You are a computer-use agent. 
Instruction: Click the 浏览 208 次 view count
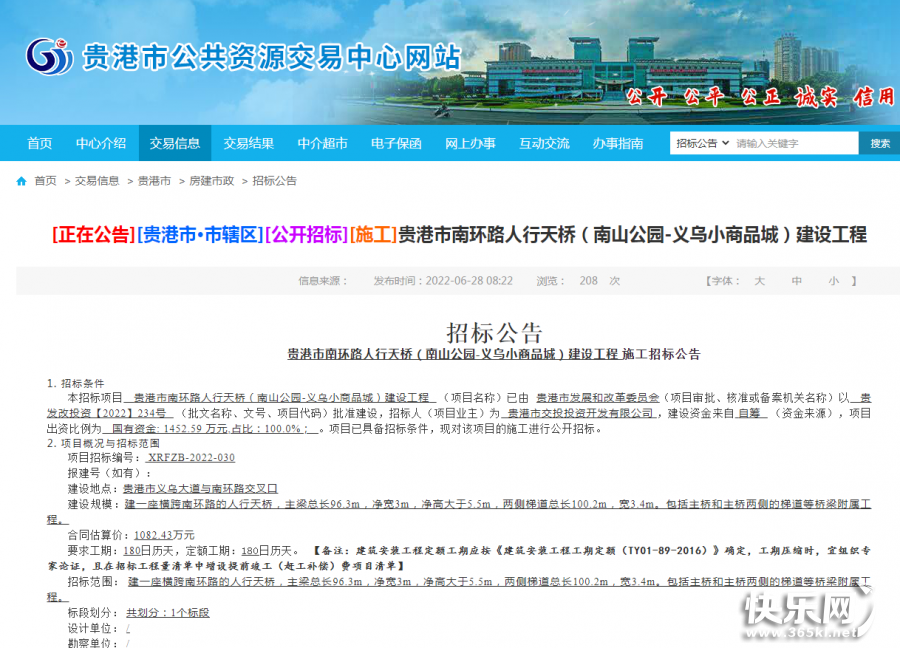point(578,281)
